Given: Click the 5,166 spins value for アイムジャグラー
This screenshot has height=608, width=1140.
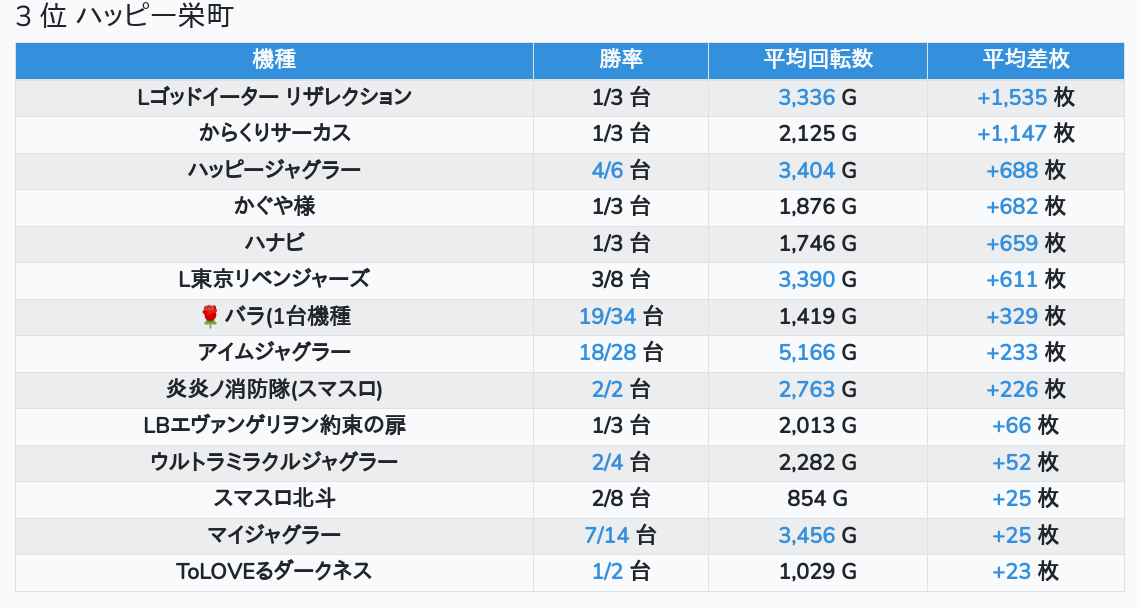Looking at the screenshot, I should pos(806,353).
